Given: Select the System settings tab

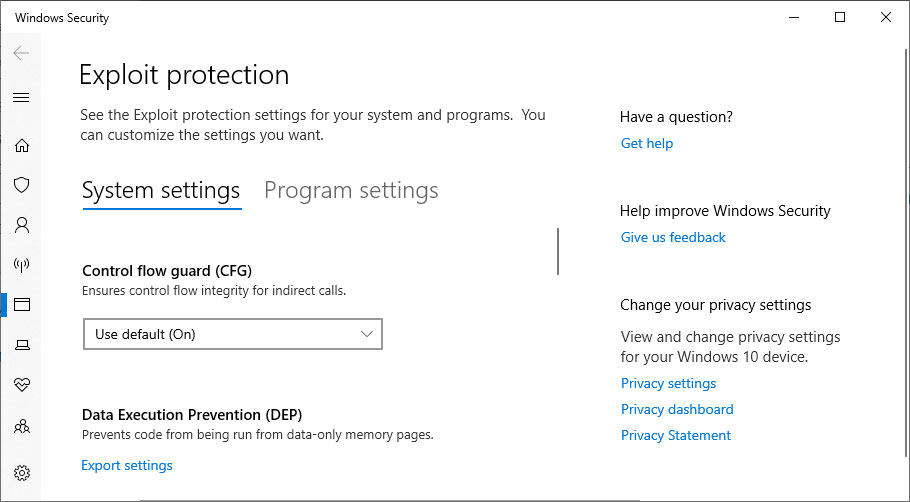Looking at the screenshot, I should [x=161, y=190].
